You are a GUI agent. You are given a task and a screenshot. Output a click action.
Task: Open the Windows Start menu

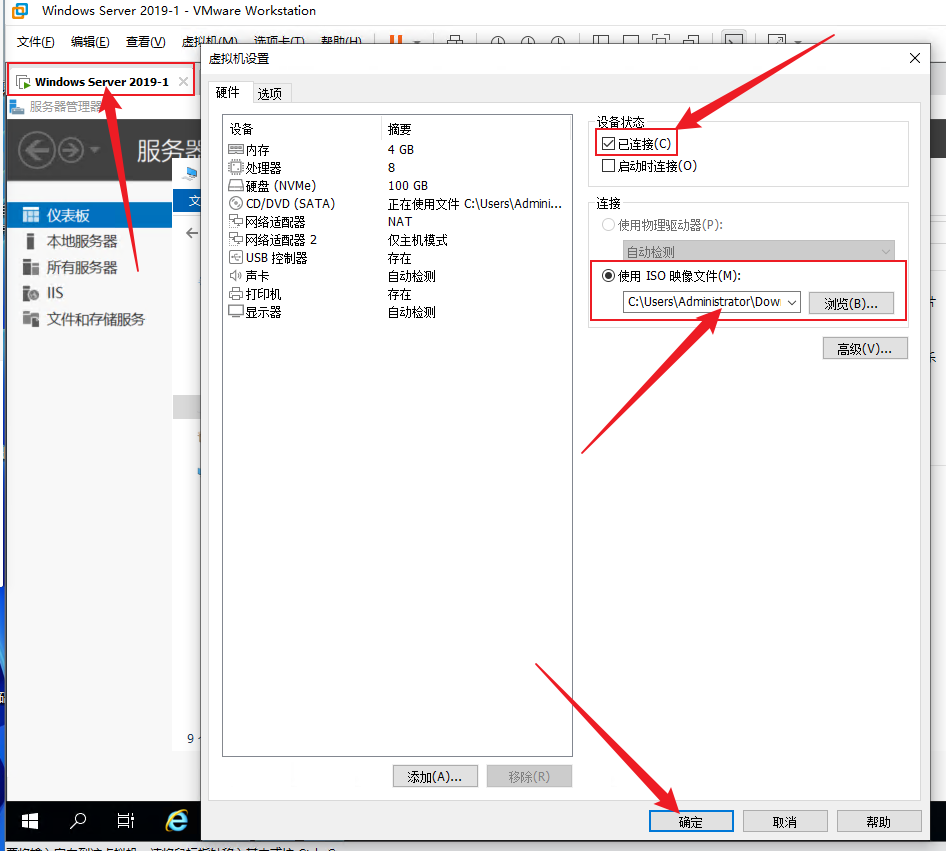[x=30, y=821]
